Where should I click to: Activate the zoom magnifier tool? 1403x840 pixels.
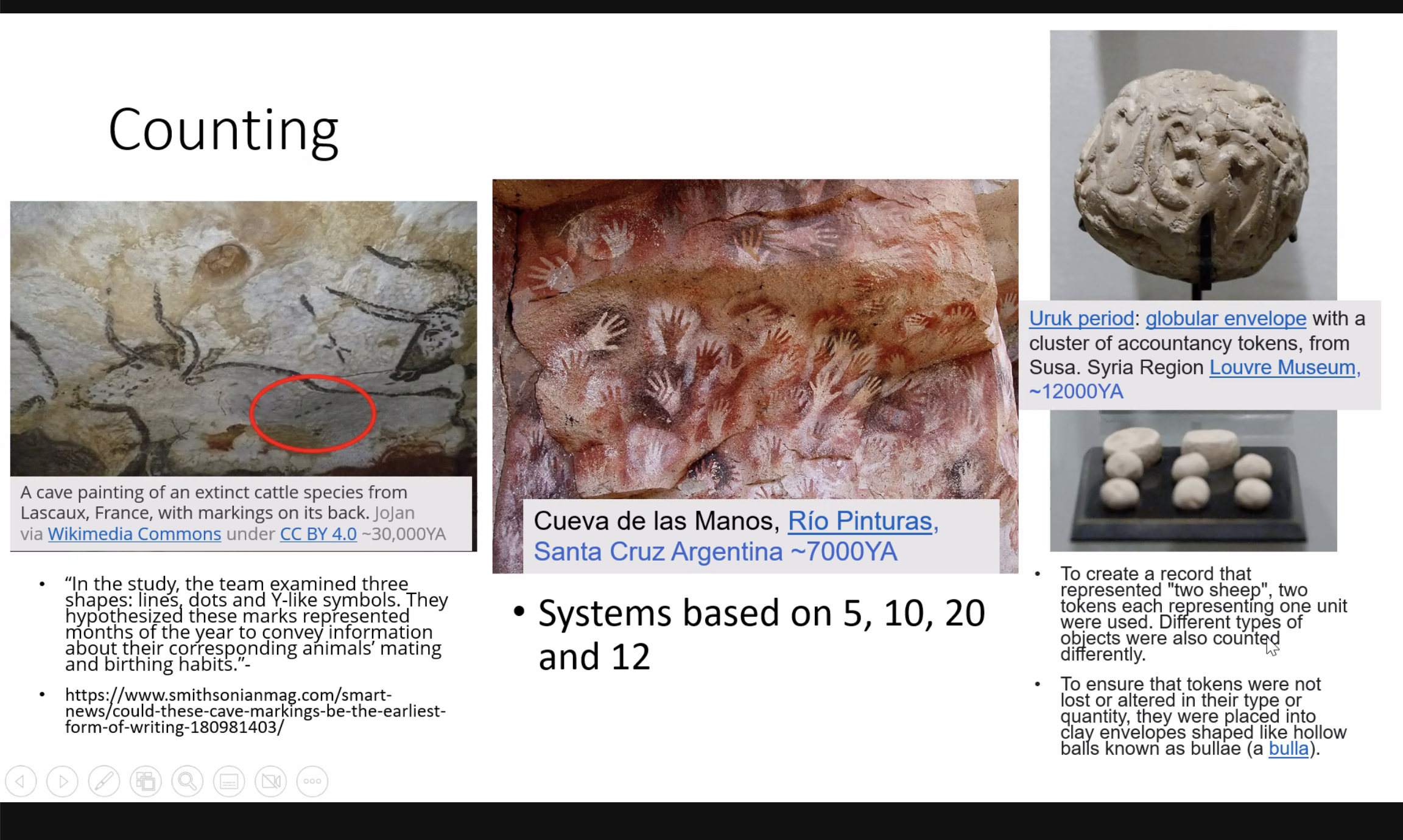(x=187, y=781)
